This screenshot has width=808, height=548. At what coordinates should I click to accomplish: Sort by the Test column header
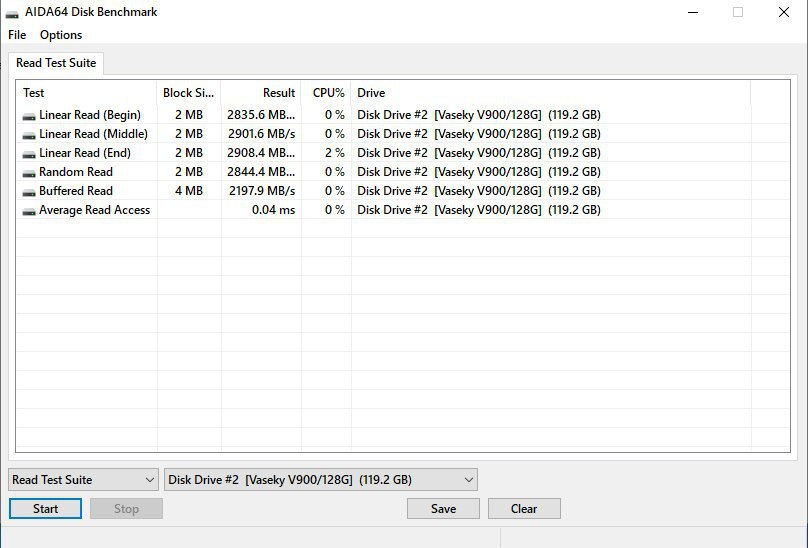click(x=87, y=93)
